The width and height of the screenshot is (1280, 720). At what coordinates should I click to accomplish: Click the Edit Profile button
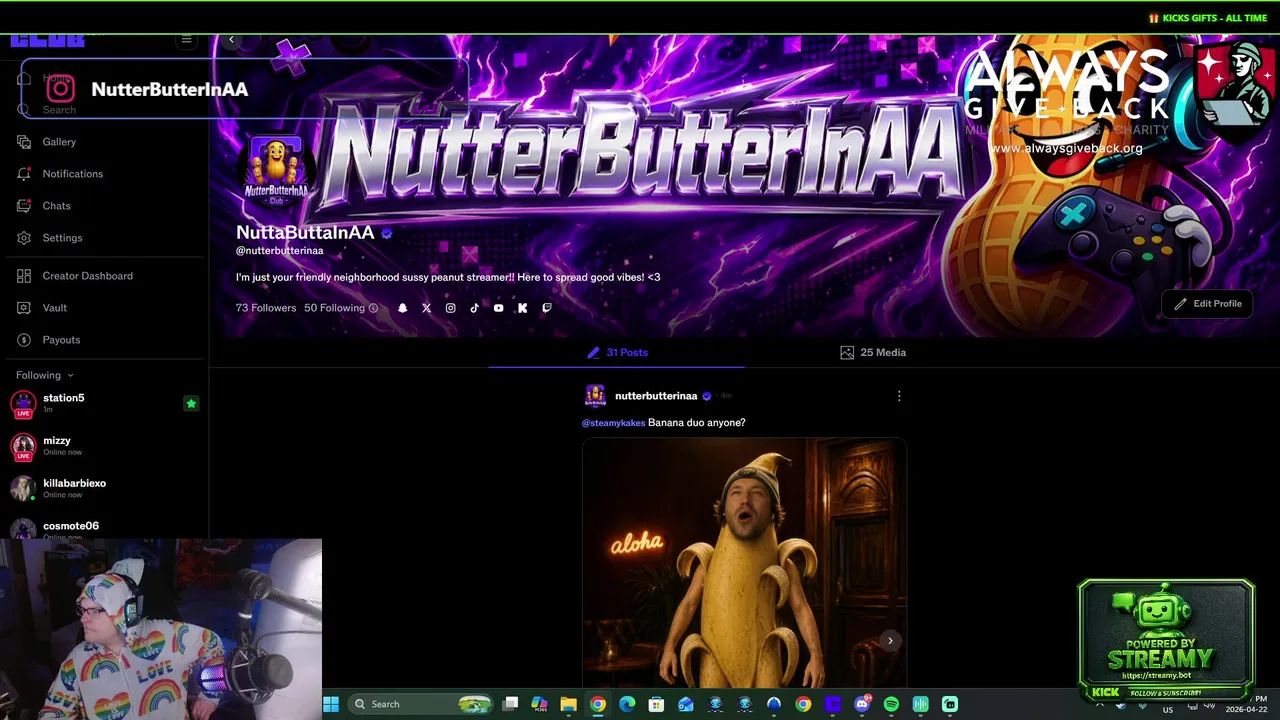1207,304
